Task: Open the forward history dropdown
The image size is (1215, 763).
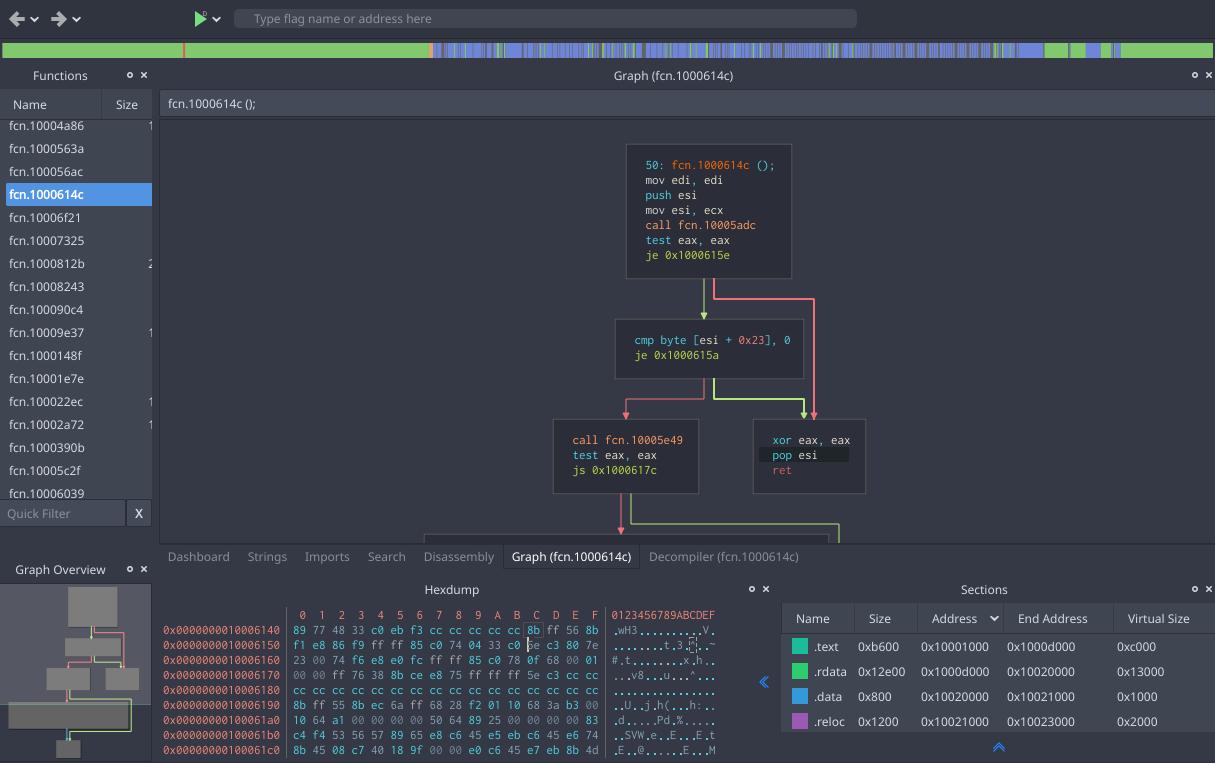Action: pyautogui.click(x=77, y=19)
